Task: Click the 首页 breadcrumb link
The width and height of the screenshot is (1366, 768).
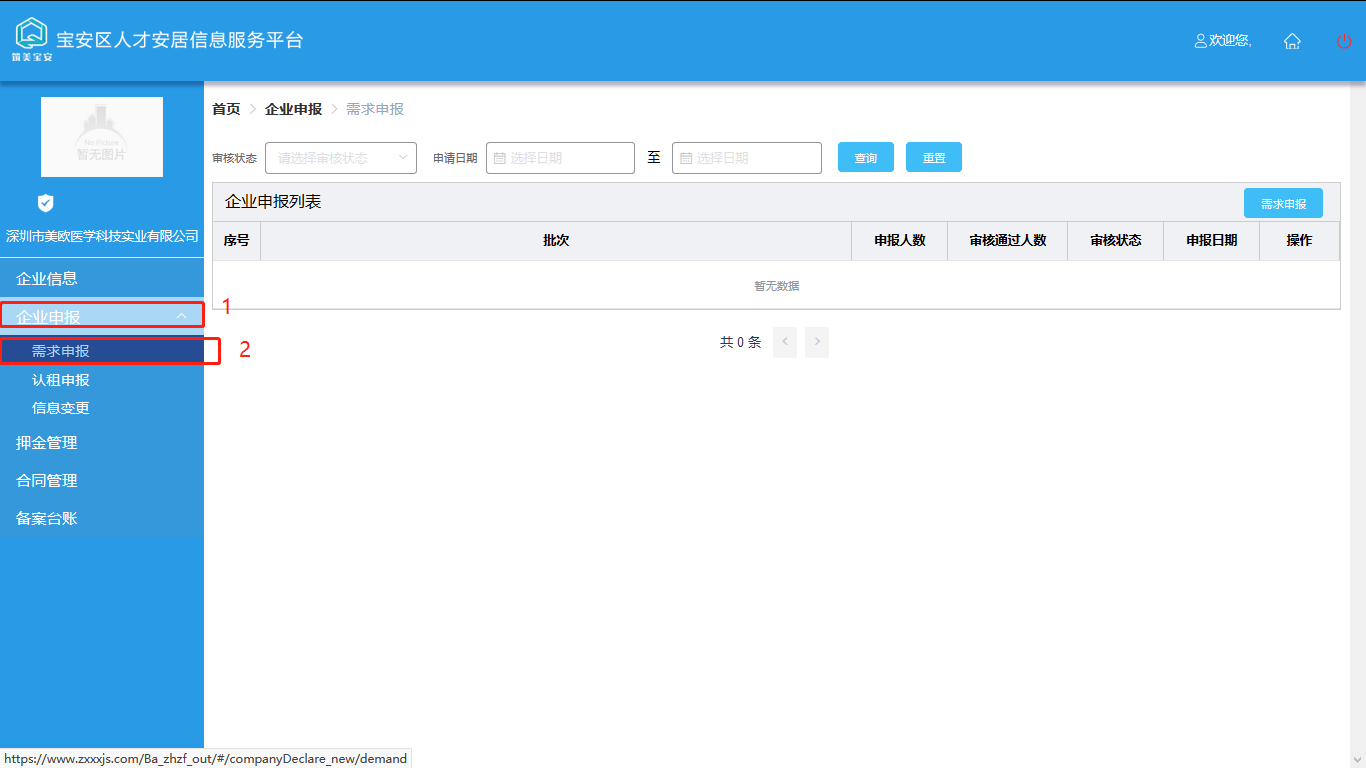Action: [x=226, y=109]
